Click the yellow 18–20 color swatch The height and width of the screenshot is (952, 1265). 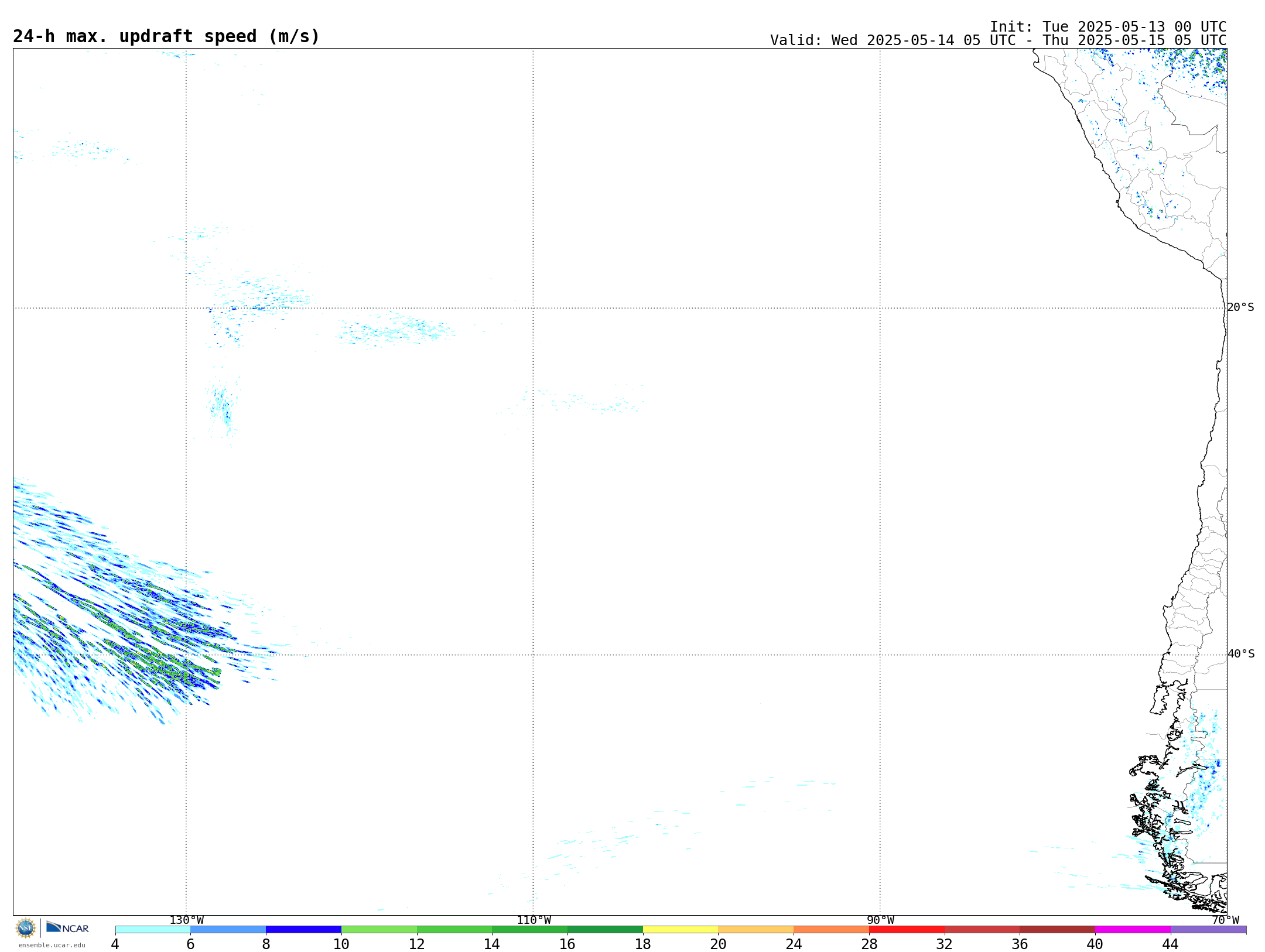(681, 930)
